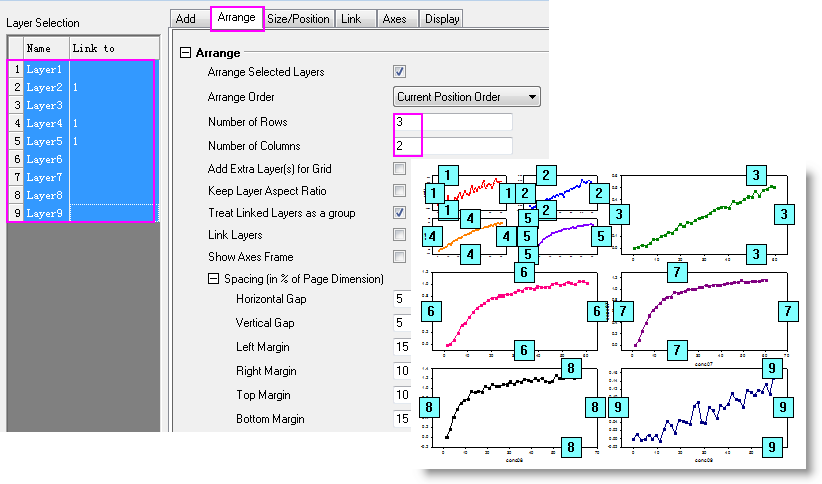
Task: Toggle Arrange Selected Layers checkbox
Action: (400, 72)
